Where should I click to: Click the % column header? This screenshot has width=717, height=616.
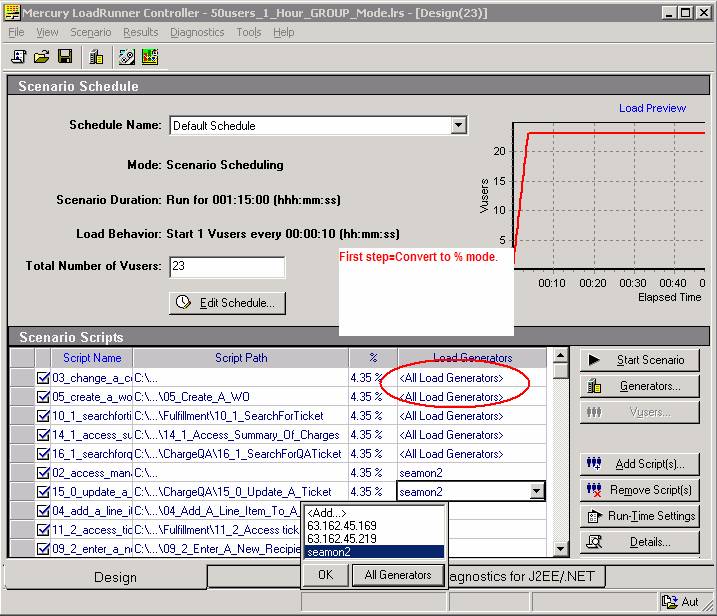[x=373, y=358]
